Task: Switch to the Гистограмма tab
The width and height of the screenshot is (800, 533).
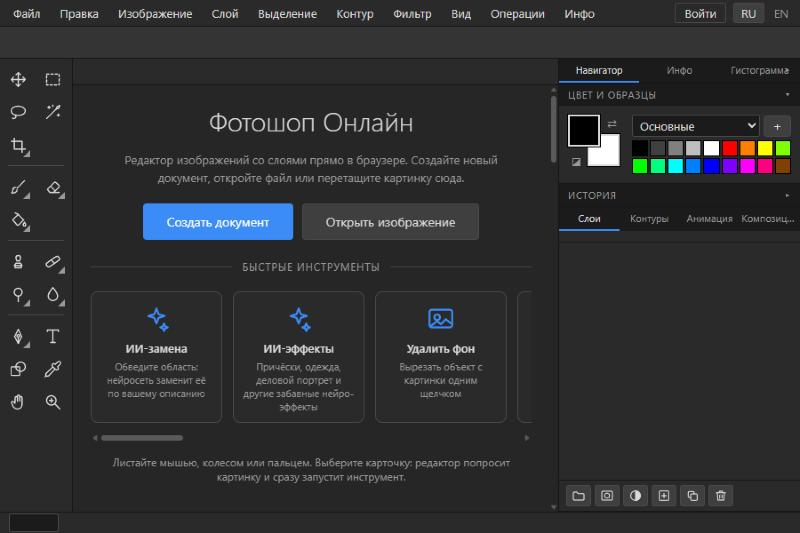Action: coord(760,70)
